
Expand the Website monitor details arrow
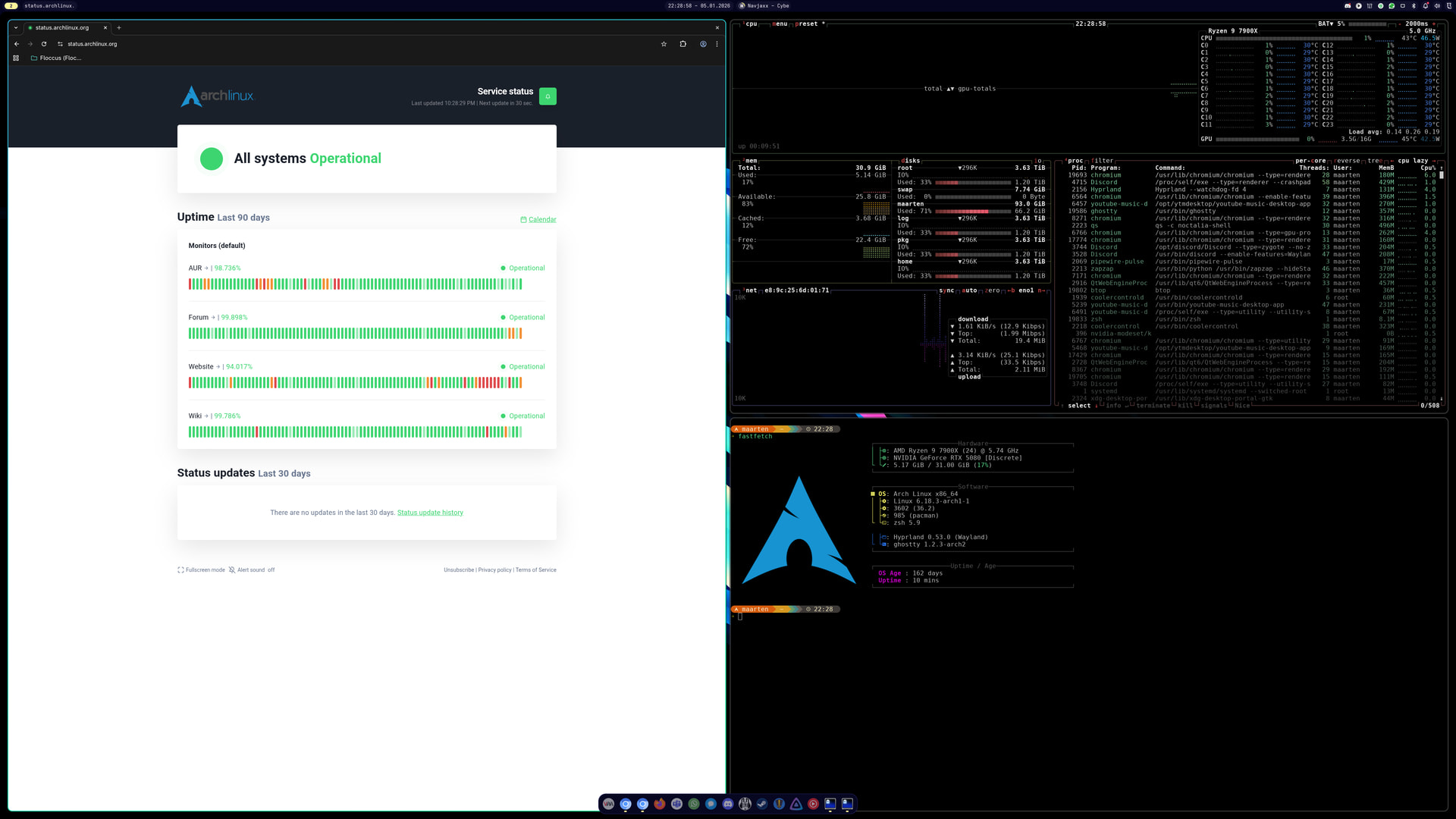(218, 367)
